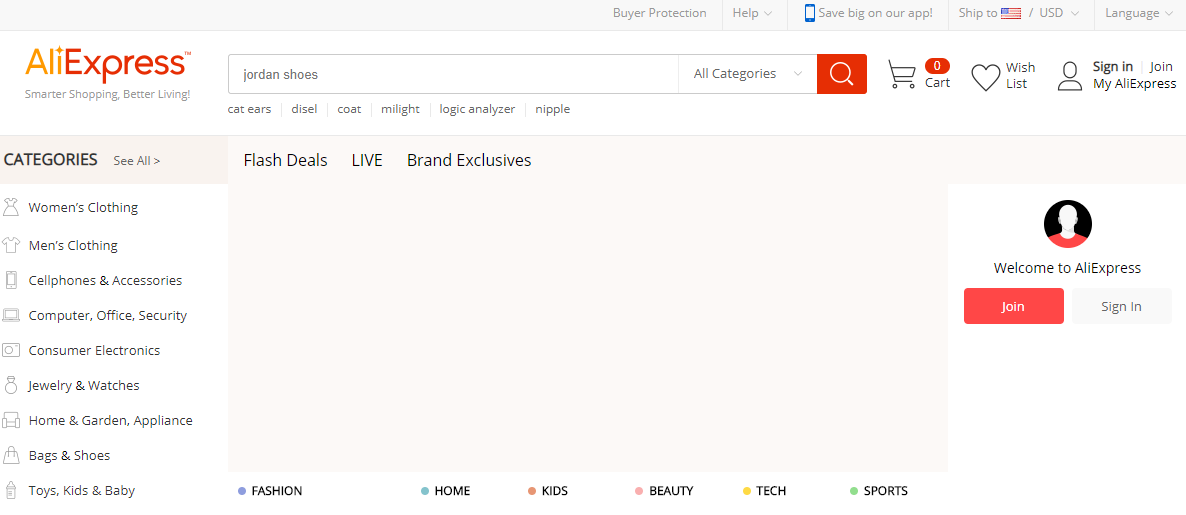
Task: Click the Men's Clothing shirt icon
Action: point(11,245)
